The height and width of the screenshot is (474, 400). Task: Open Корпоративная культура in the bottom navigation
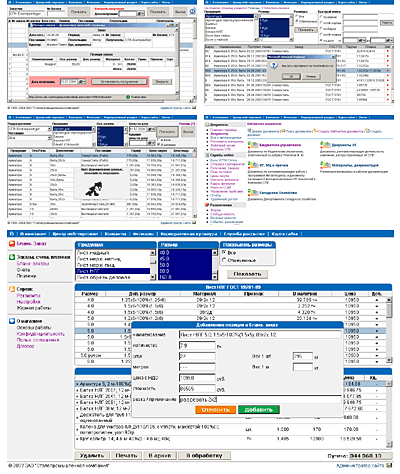189,234
